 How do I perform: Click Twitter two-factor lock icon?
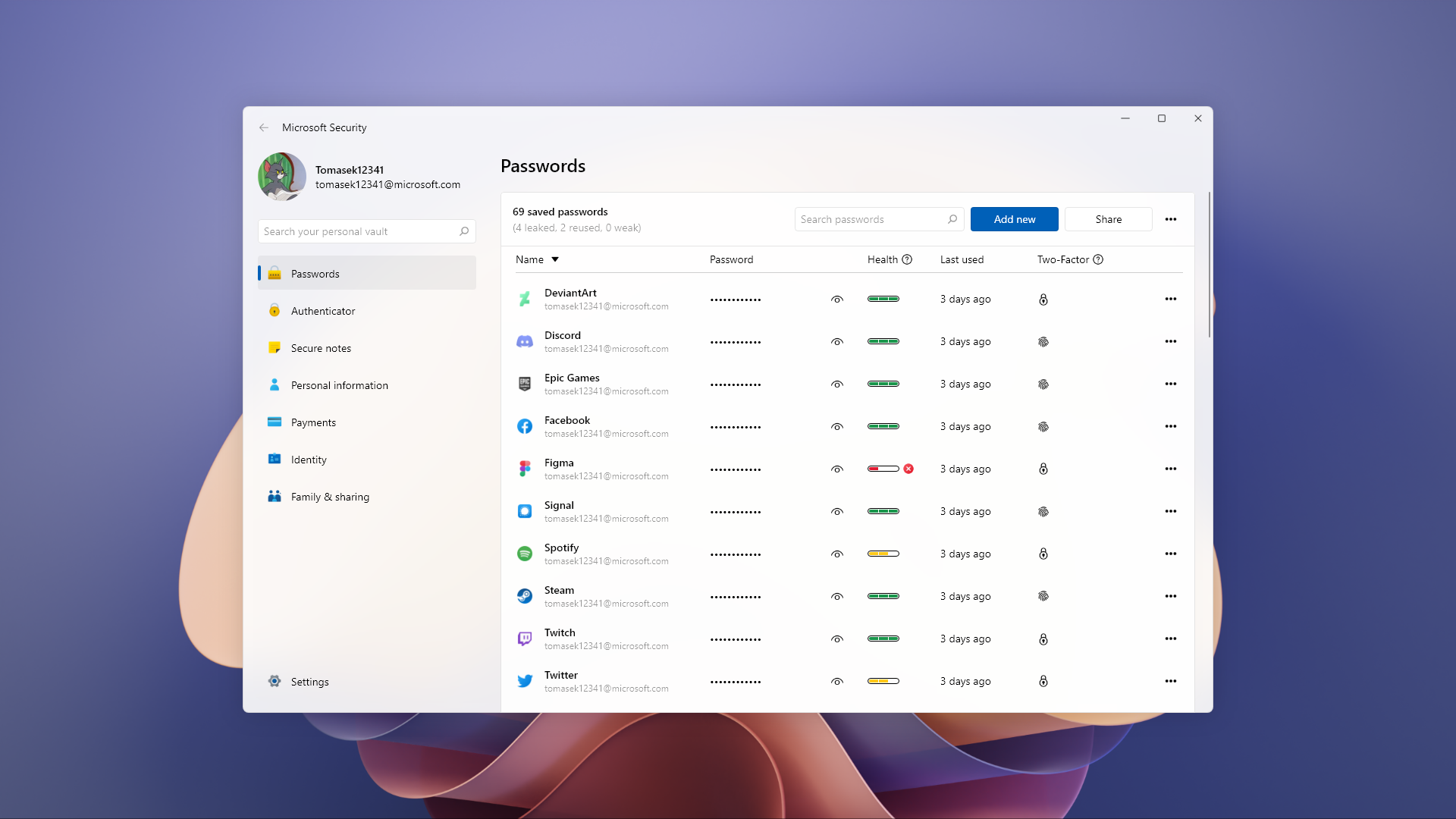(1043, 682)
